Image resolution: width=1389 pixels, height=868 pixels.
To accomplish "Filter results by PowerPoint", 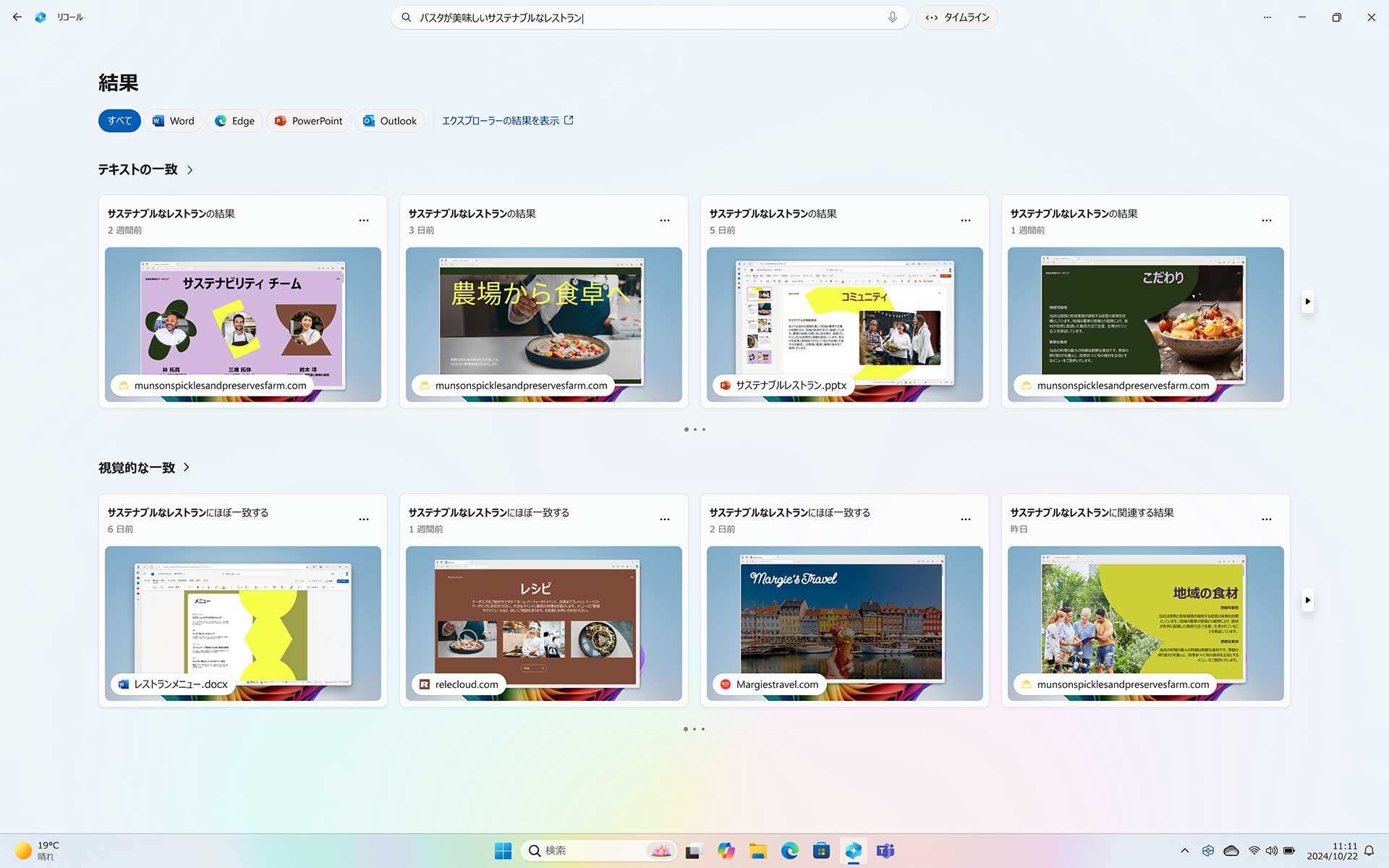I will (x=309, y=121).
